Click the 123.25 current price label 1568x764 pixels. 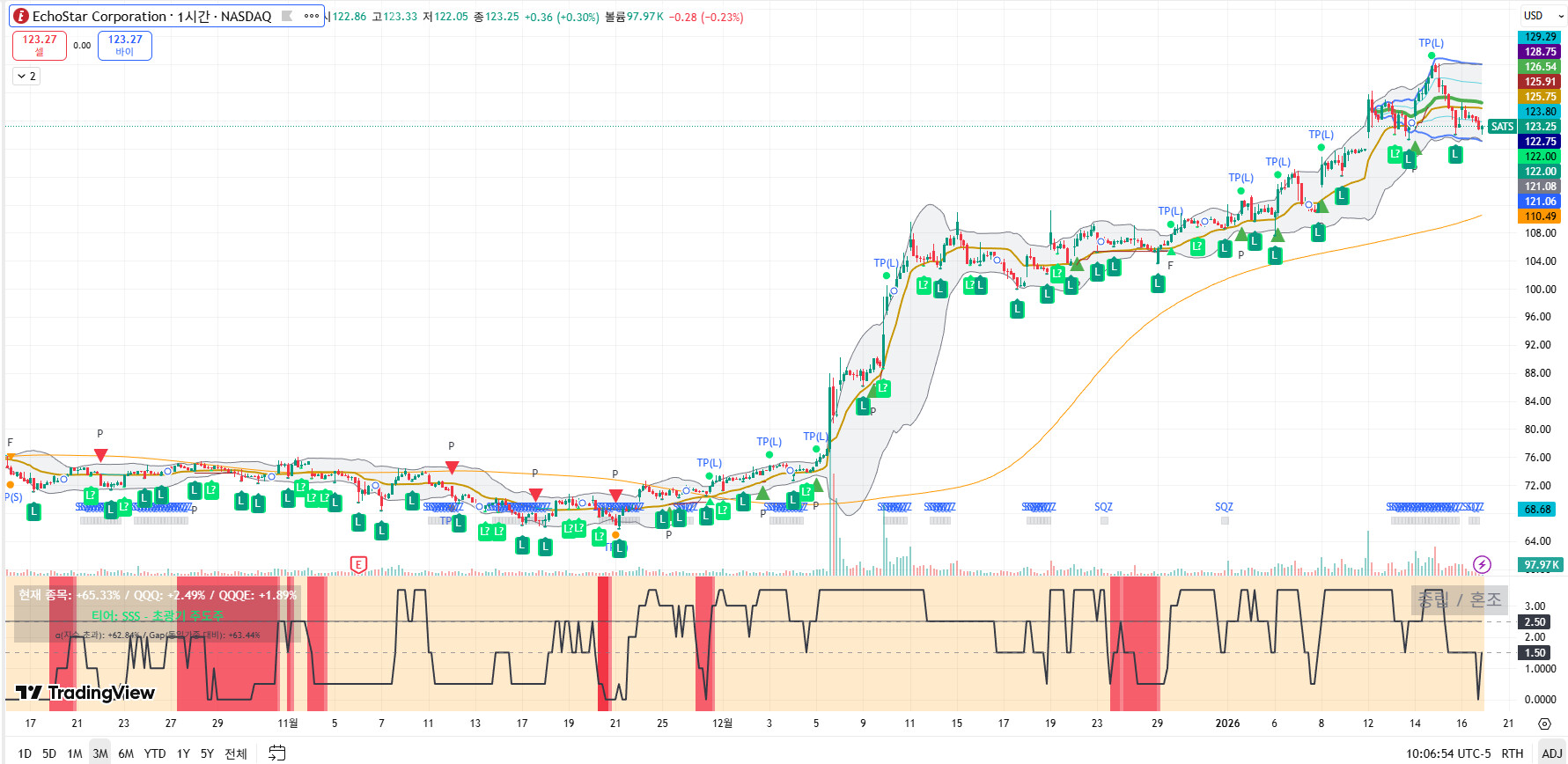click(x=1541, y=127)
